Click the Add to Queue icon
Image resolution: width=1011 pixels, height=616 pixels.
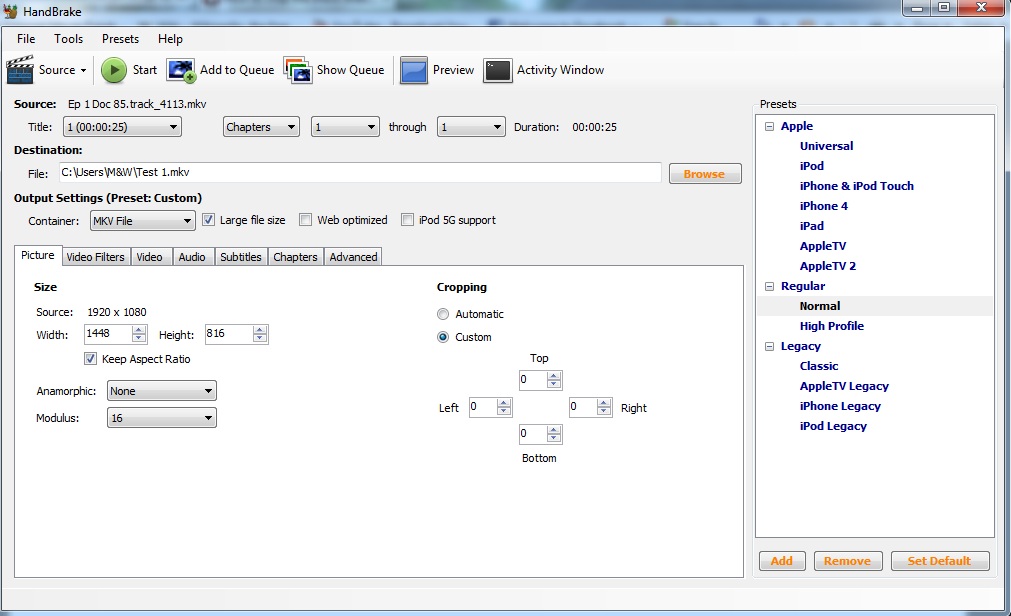181,70
